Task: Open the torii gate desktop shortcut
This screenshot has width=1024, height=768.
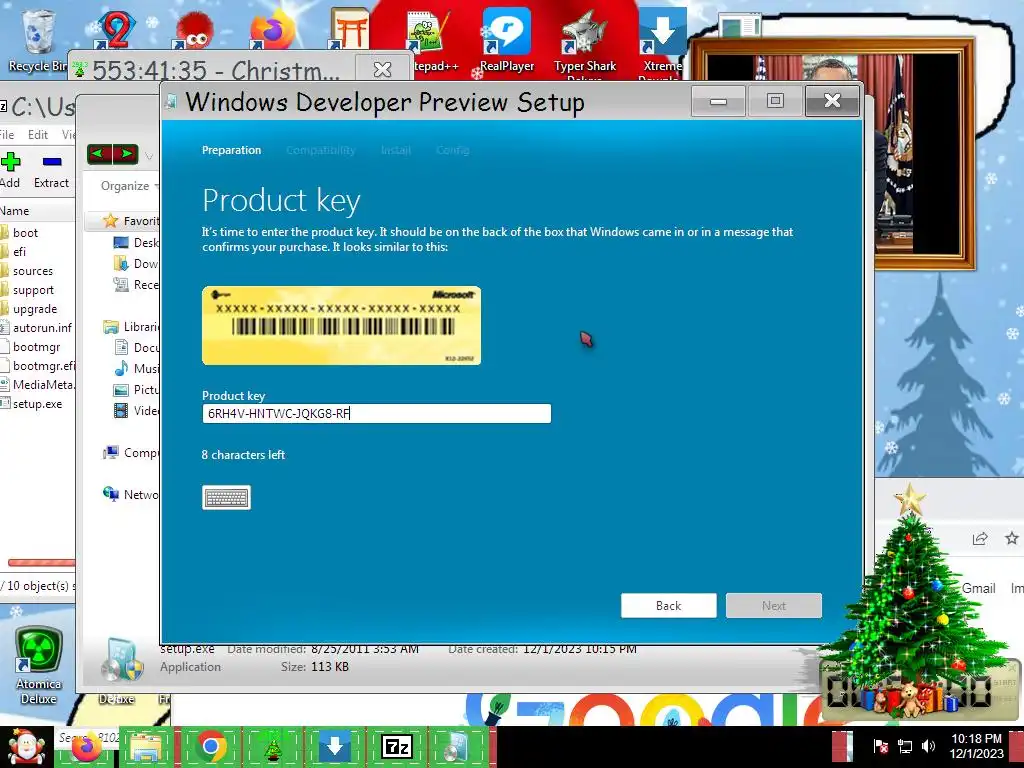Action: [x=349, y=29]
